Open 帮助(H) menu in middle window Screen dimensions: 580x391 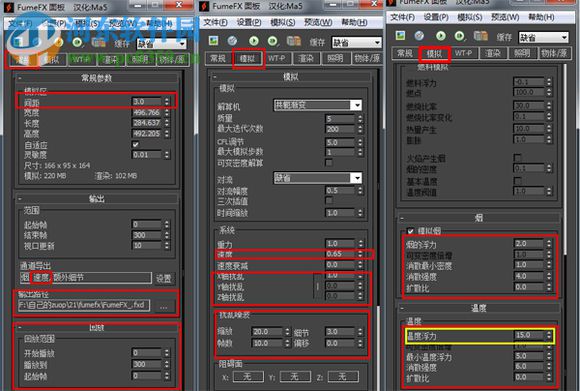pos(354,23)
